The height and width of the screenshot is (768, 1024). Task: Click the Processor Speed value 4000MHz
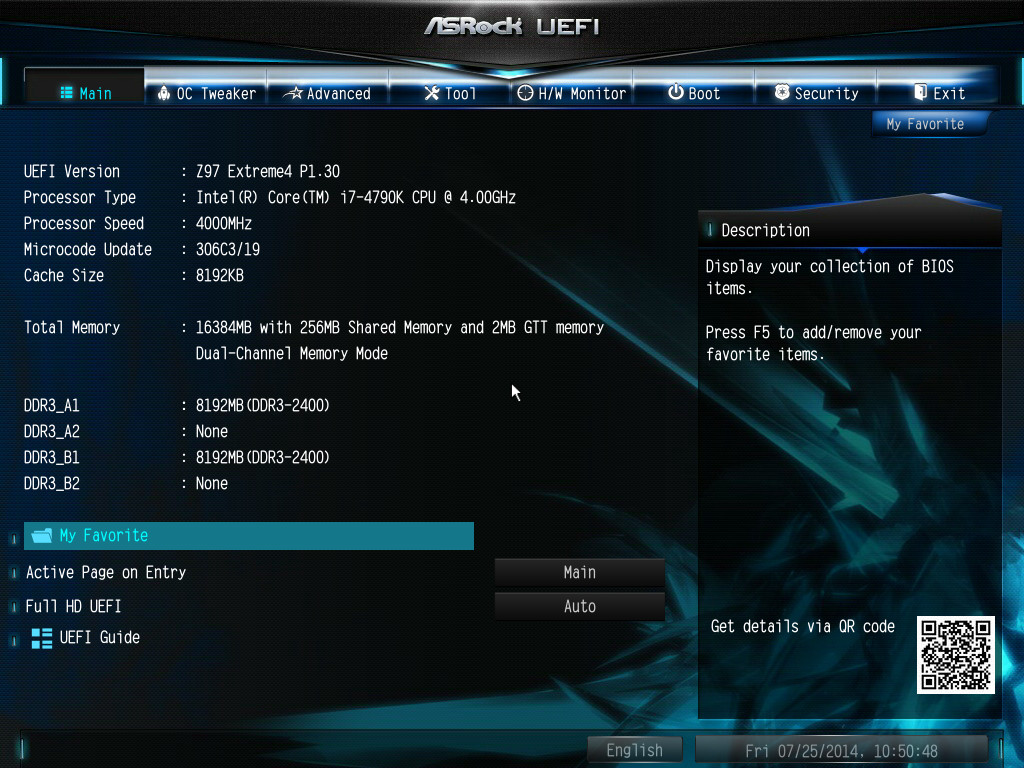coord(223,223)
